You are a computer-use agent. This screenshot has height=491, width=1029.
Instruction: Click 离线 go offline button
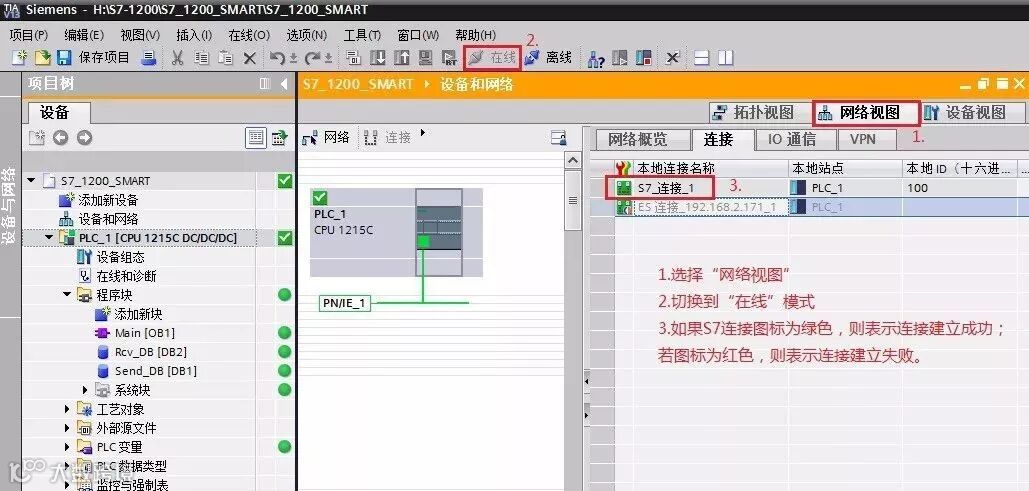(549, 58)
